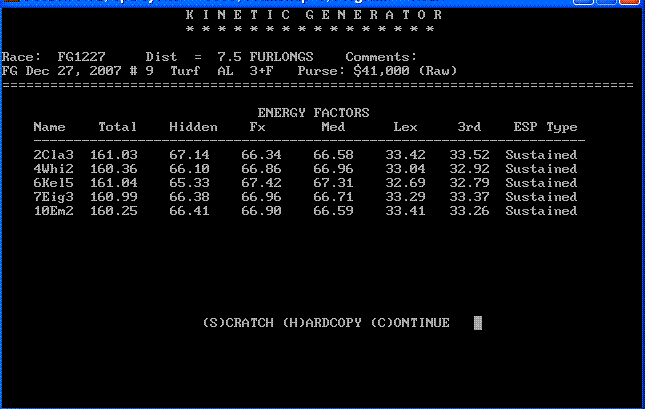Click the Total column header

pyautogui.click(x=117, y=127)
